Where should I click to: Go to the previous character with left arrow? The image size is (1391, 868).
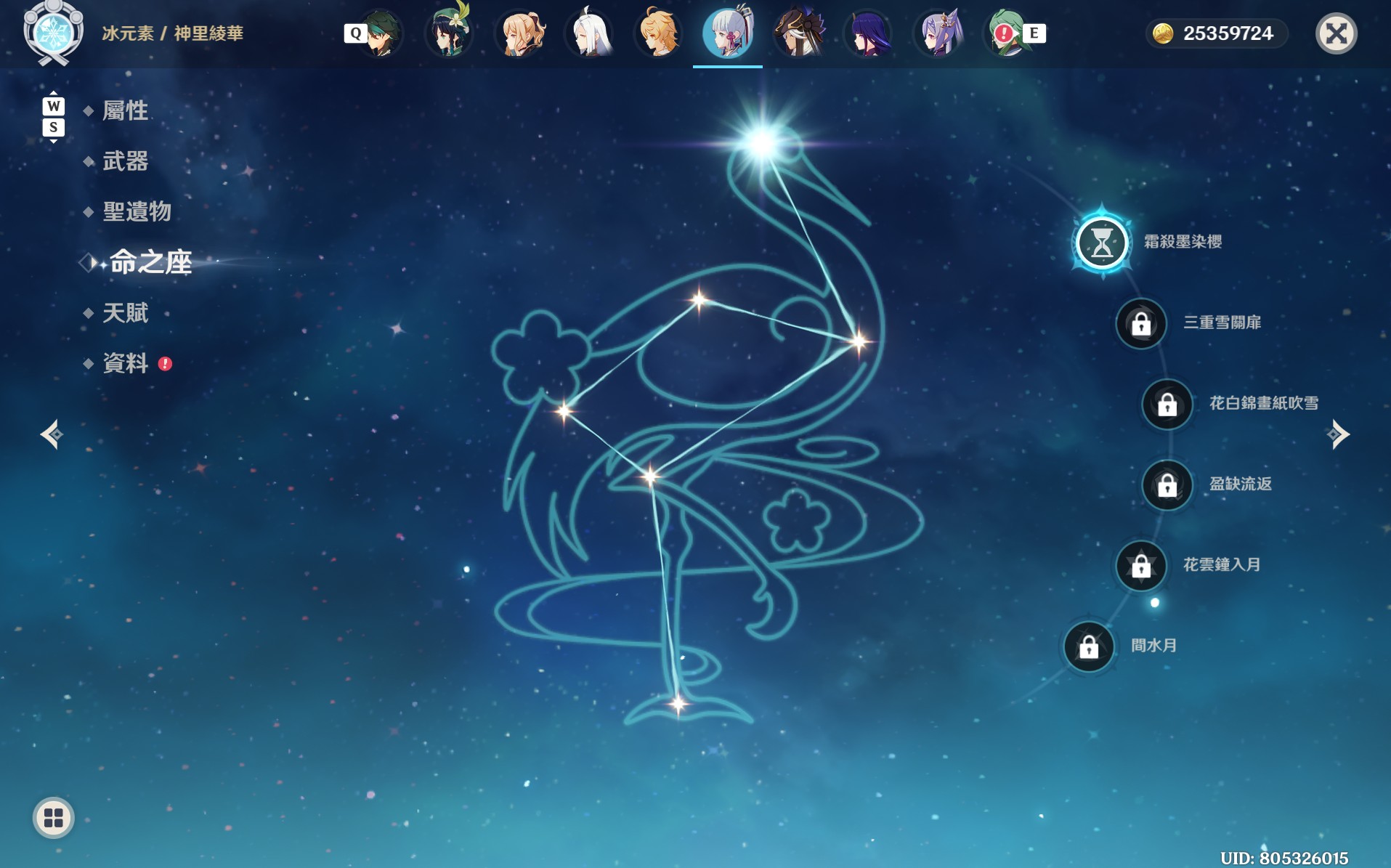point(52,434)
